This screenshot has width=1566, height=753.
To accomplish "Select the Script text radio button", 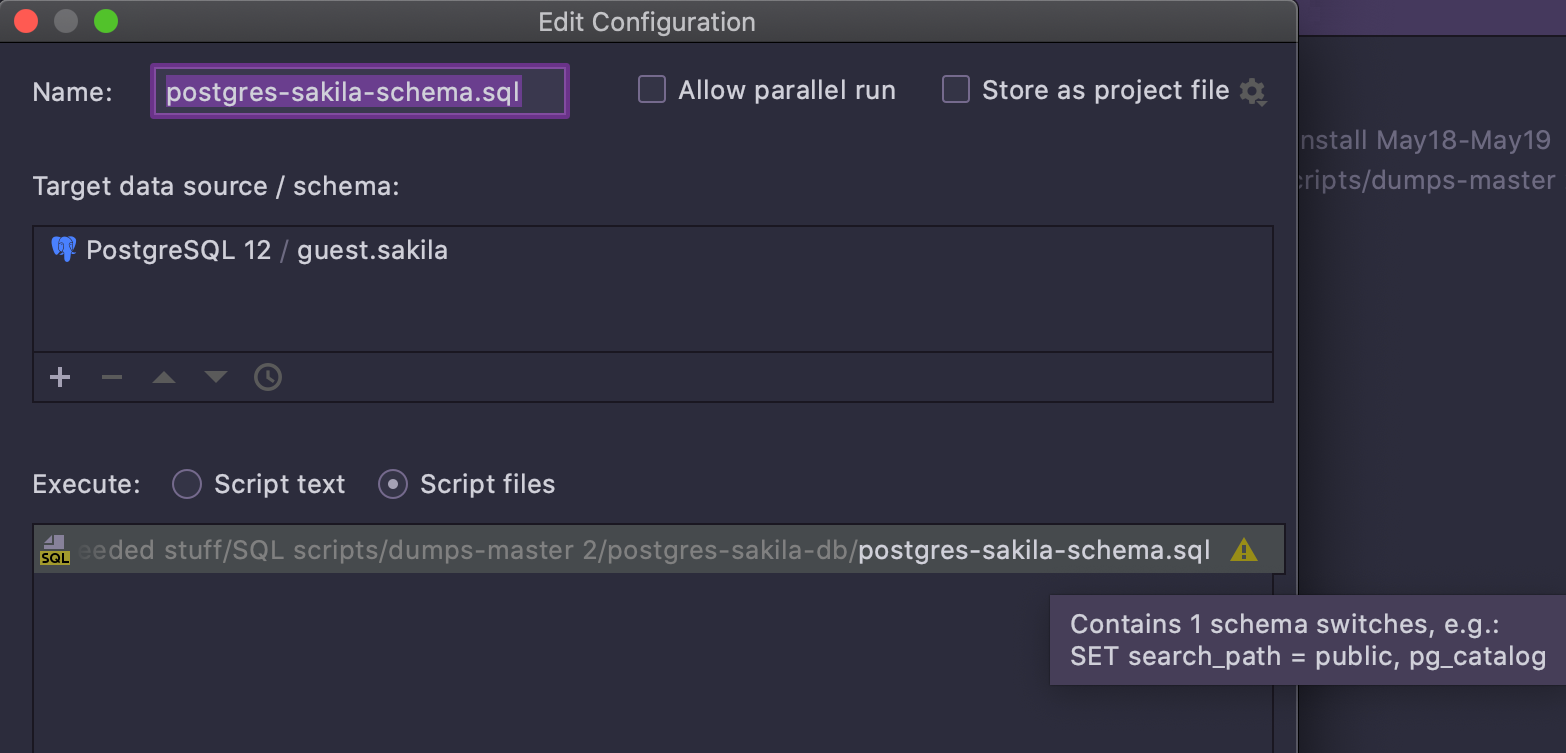I will [x=187, y=484].
